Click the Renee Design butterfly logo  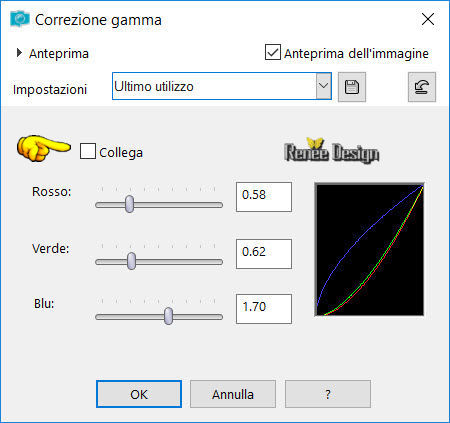332,151
